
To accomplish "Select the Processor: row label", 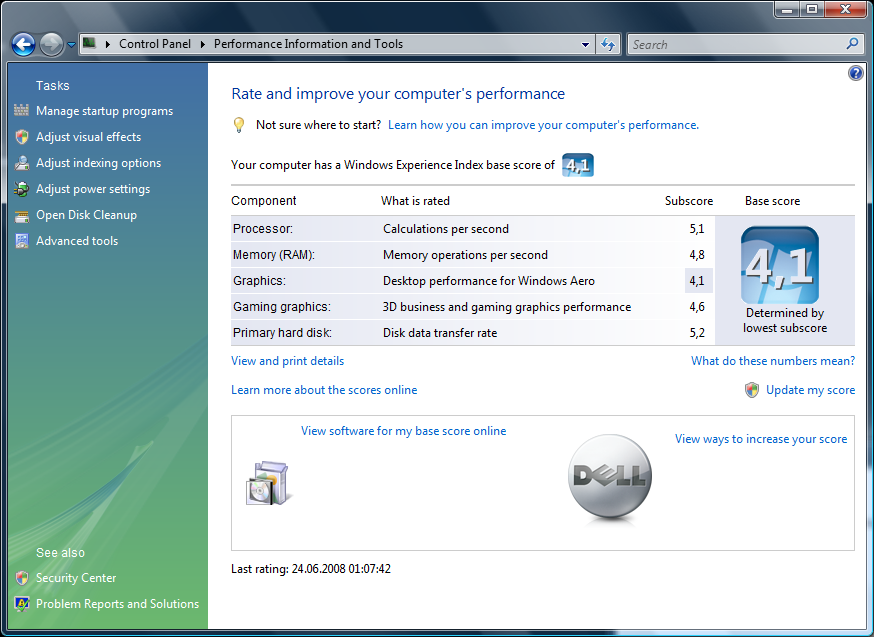I will click(263, 228).
